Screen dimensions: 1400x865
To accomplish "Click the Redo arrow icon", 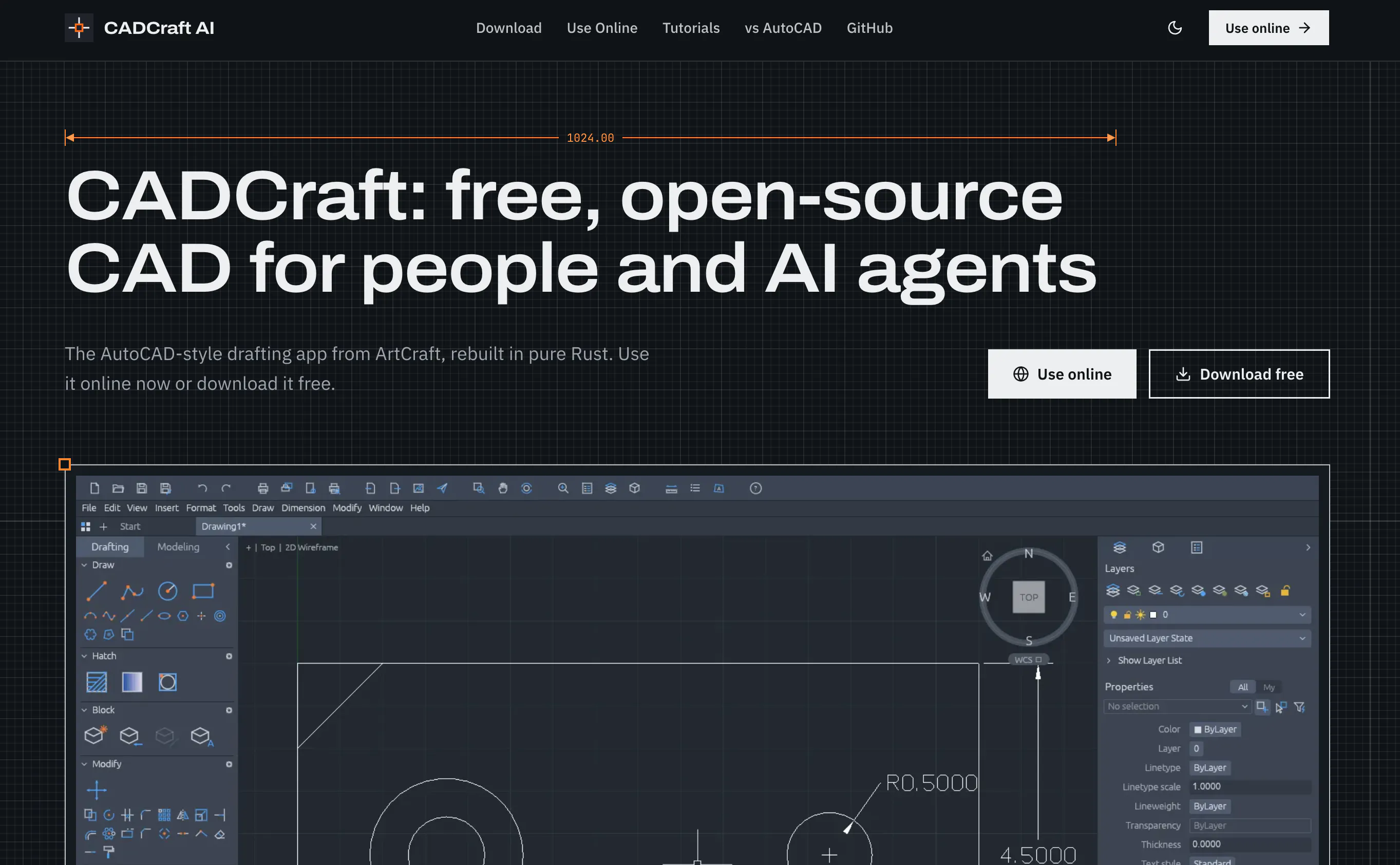I will pyautogui.click(x=226, y=488).
